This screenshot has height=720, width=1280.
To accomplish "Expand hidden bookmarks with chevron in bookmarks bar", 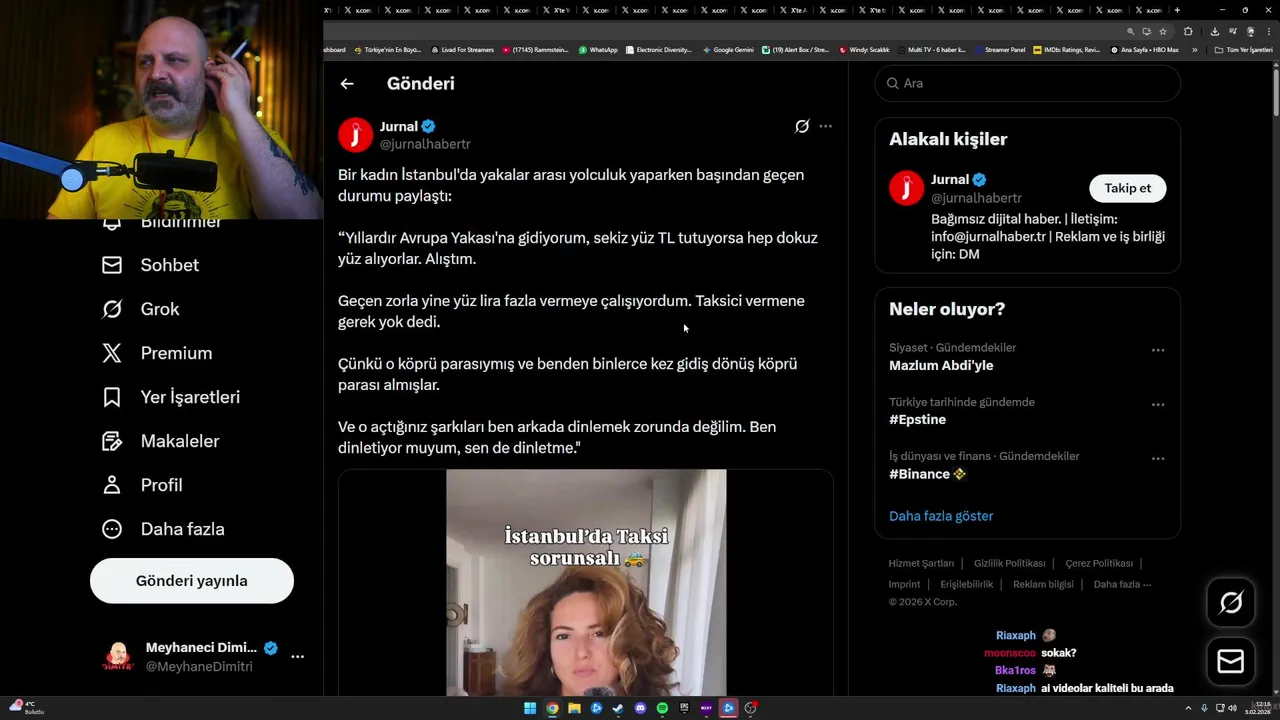I will (x=1194, y=50).
